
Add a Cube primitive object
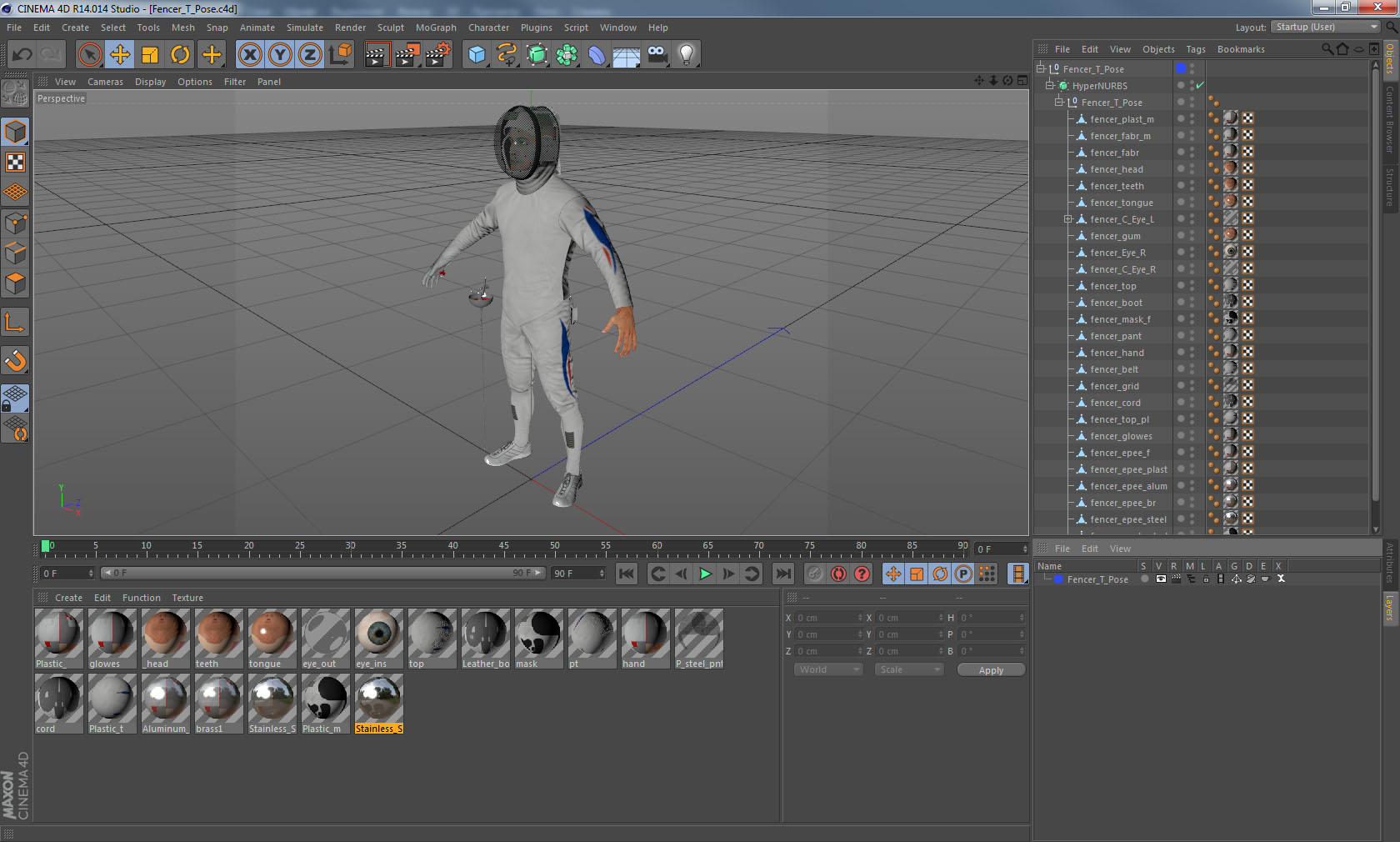coord(477,55)
